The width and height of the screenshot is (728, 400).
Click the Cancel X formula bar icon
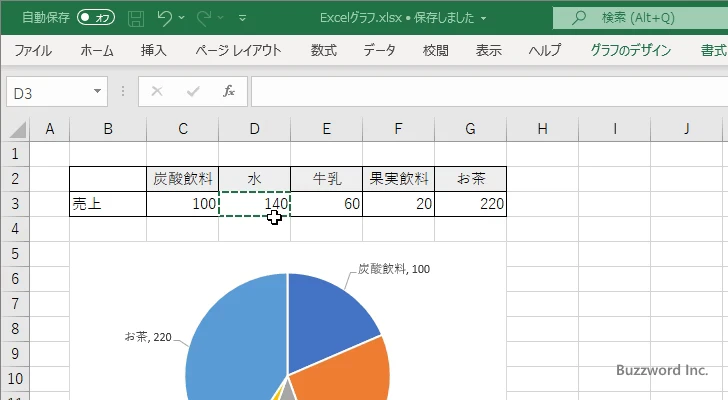coord(157,91)
